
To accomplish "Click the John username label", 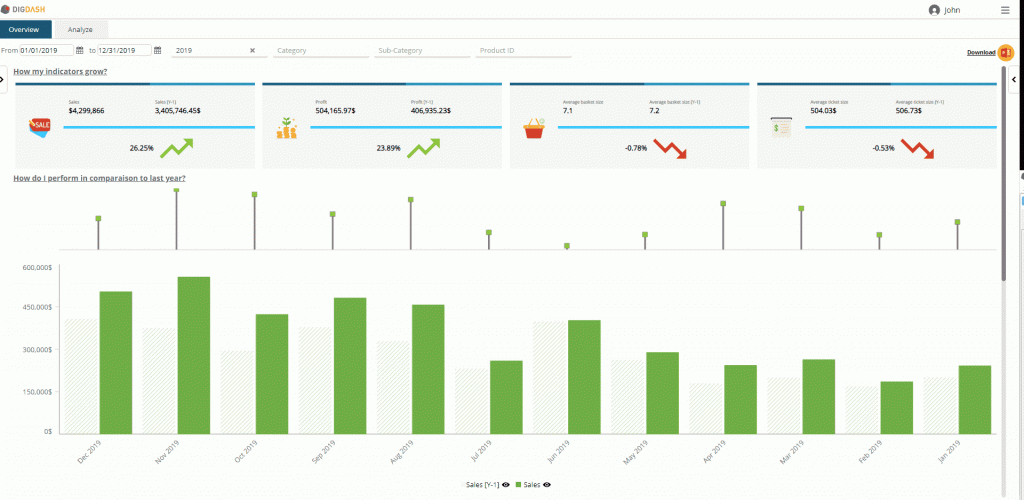I will coord(952,10).
